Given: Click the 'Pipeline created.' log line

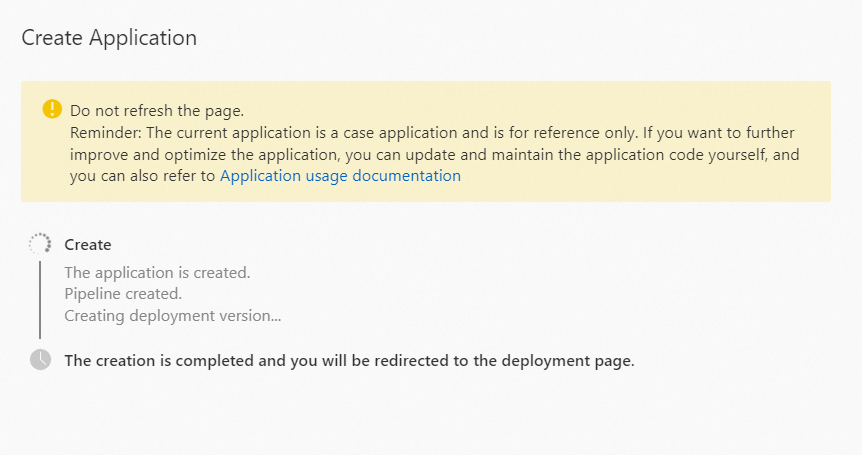Looking at the screenshot, I should click(123, 294).
